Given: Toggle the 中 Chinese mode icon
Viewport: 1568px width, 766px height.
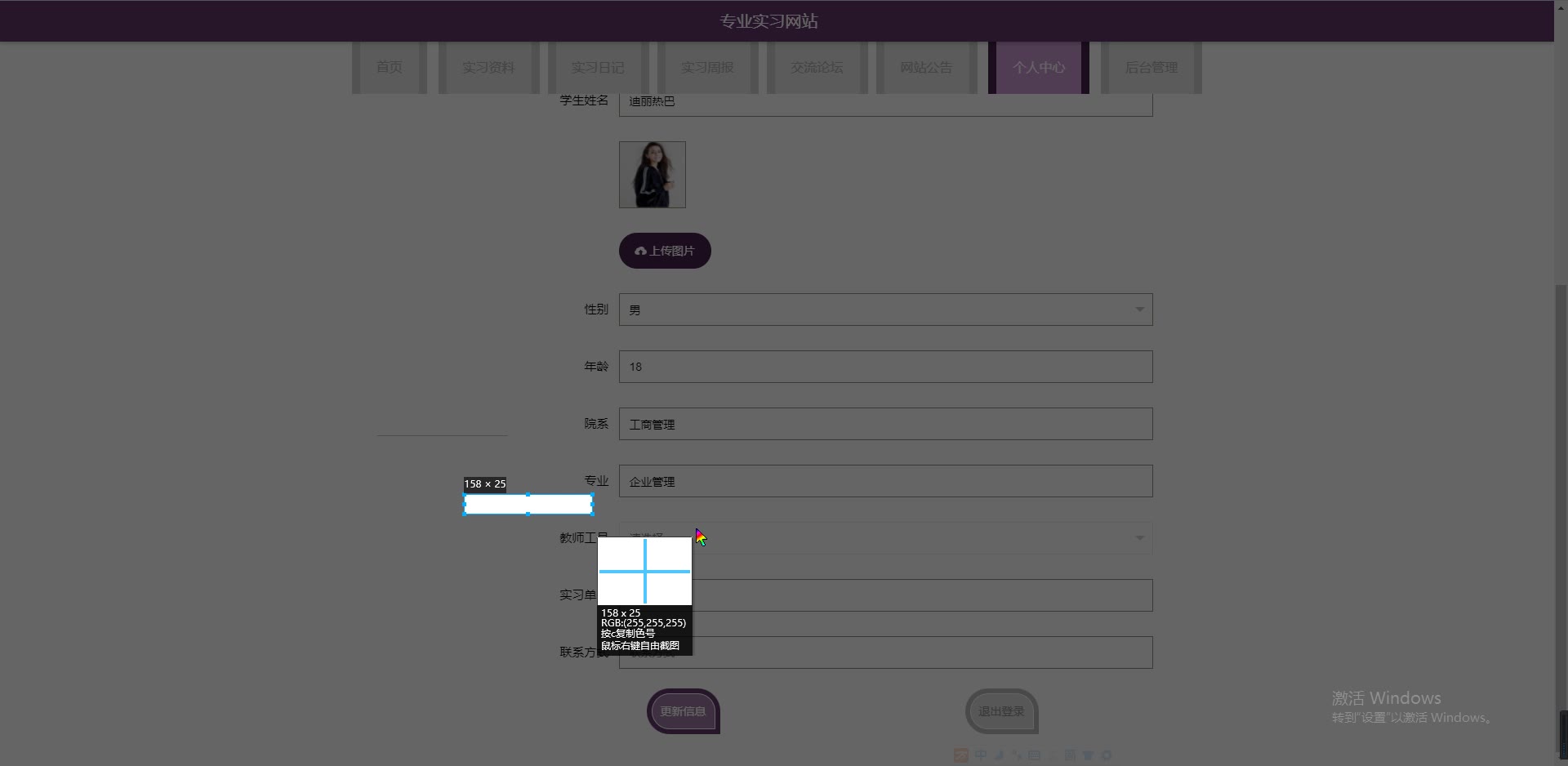Looking at the screenshot, I should point(981,755).
